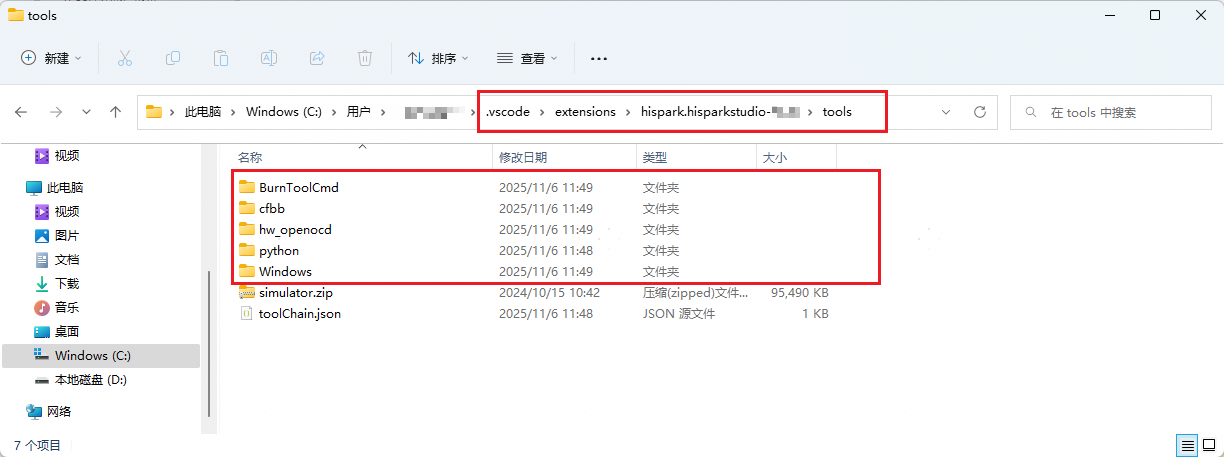This screenshot has width=1224, height=457.
Task: Open the 排序 (Sort) dropdown menu
Action: [x=438, y=58]
